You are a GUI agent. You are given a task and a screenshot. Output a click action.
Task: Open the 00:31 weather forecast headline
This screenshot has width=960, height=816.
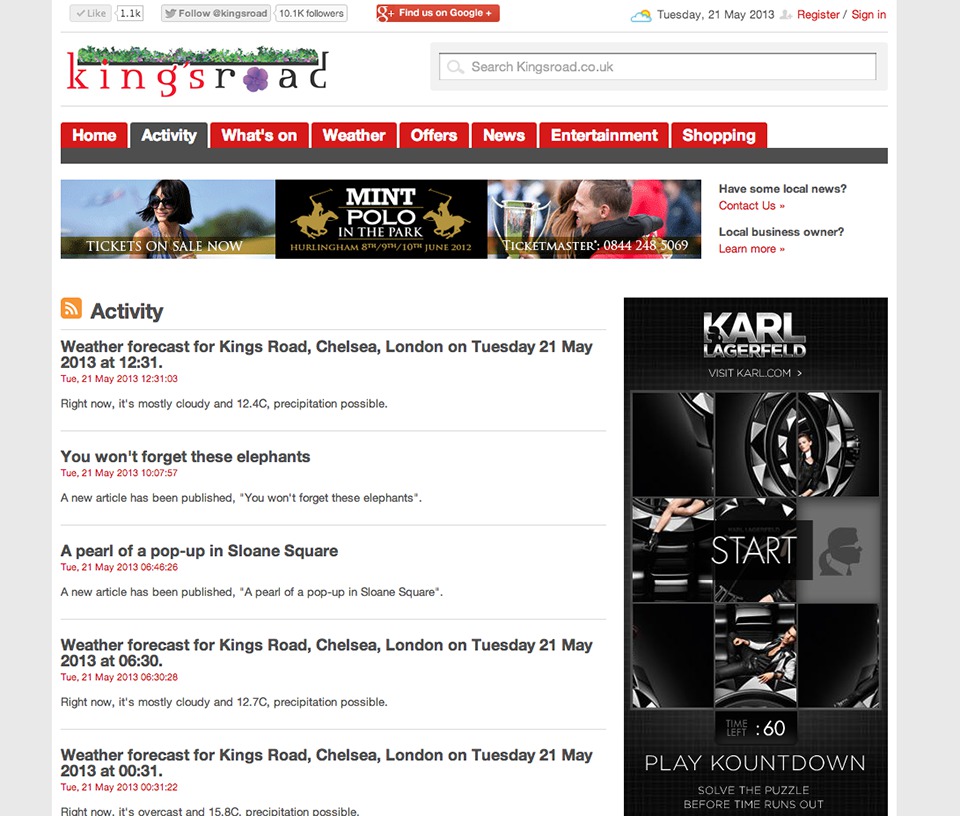click(x=326, y=763)
